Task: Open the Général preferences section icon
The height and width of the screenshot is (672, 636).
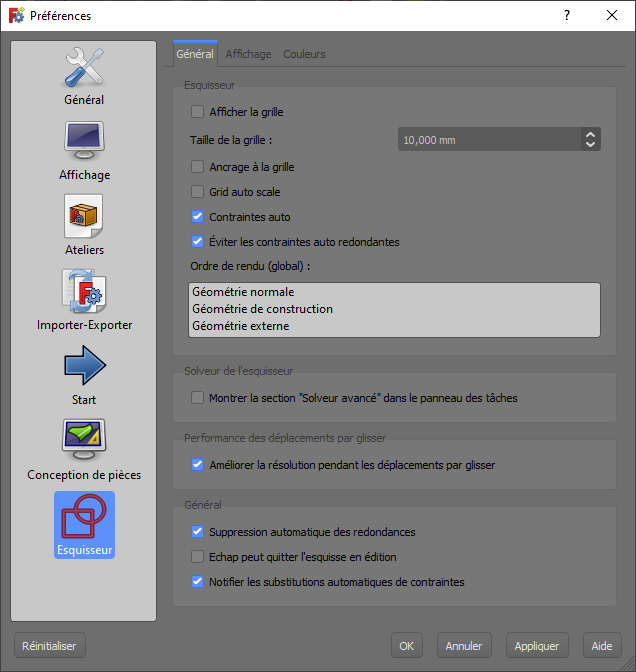Action: tap(84, 68)
